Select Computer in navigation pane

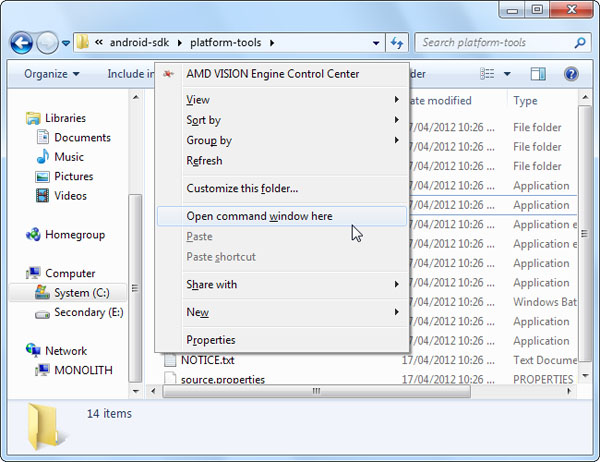(70, 273)
